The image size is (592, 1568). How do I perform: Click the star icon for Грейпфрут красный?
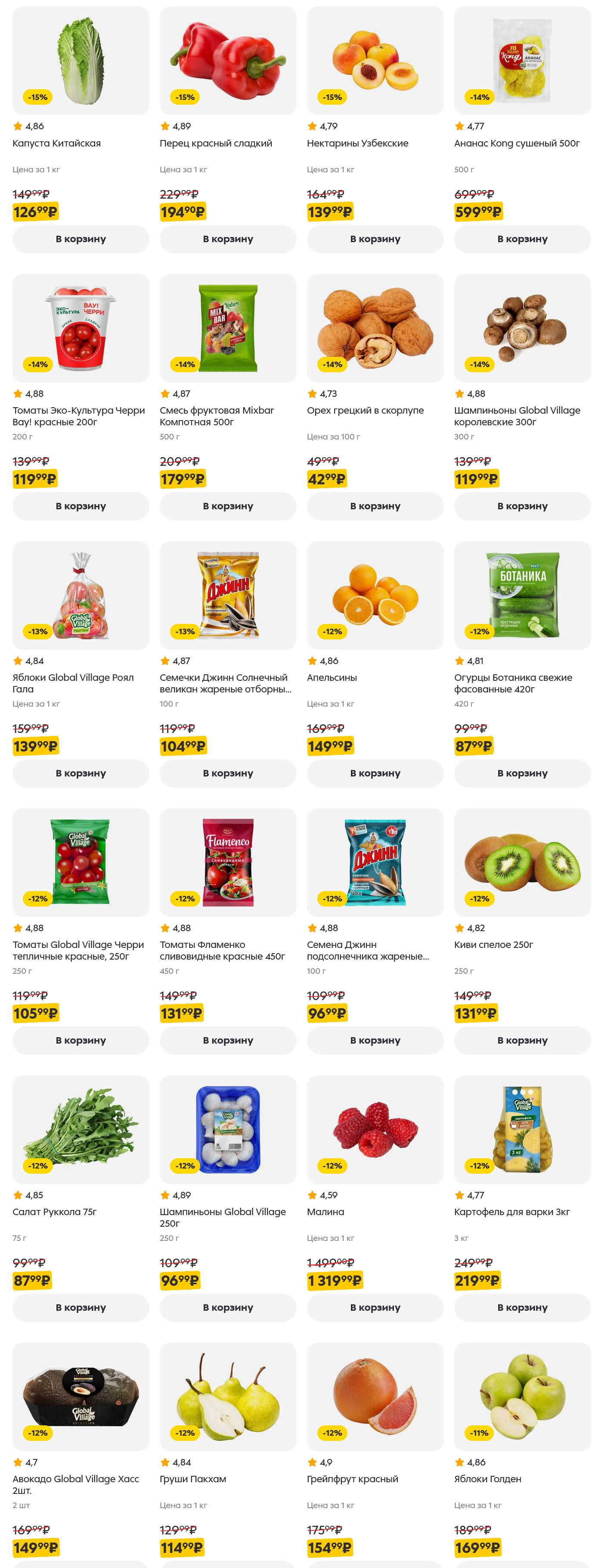click(312, 1462)
